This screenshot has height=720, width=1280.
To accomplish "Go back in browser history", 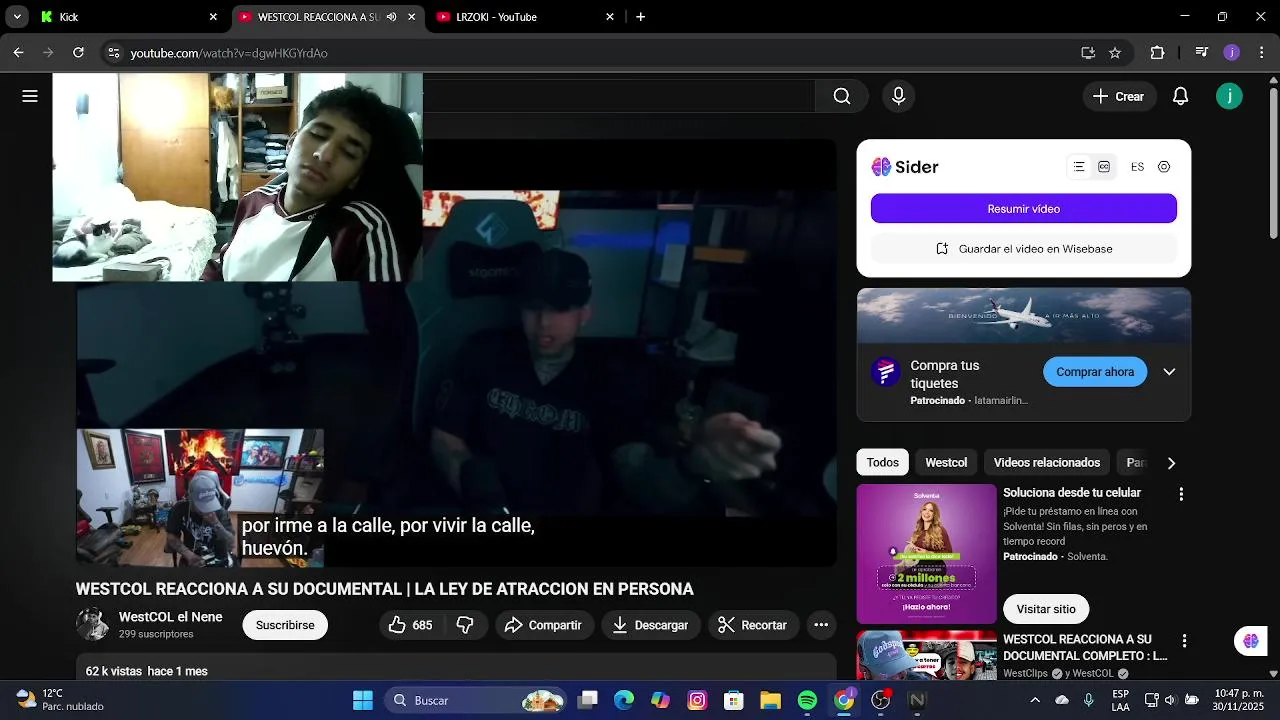I will 19,53.
